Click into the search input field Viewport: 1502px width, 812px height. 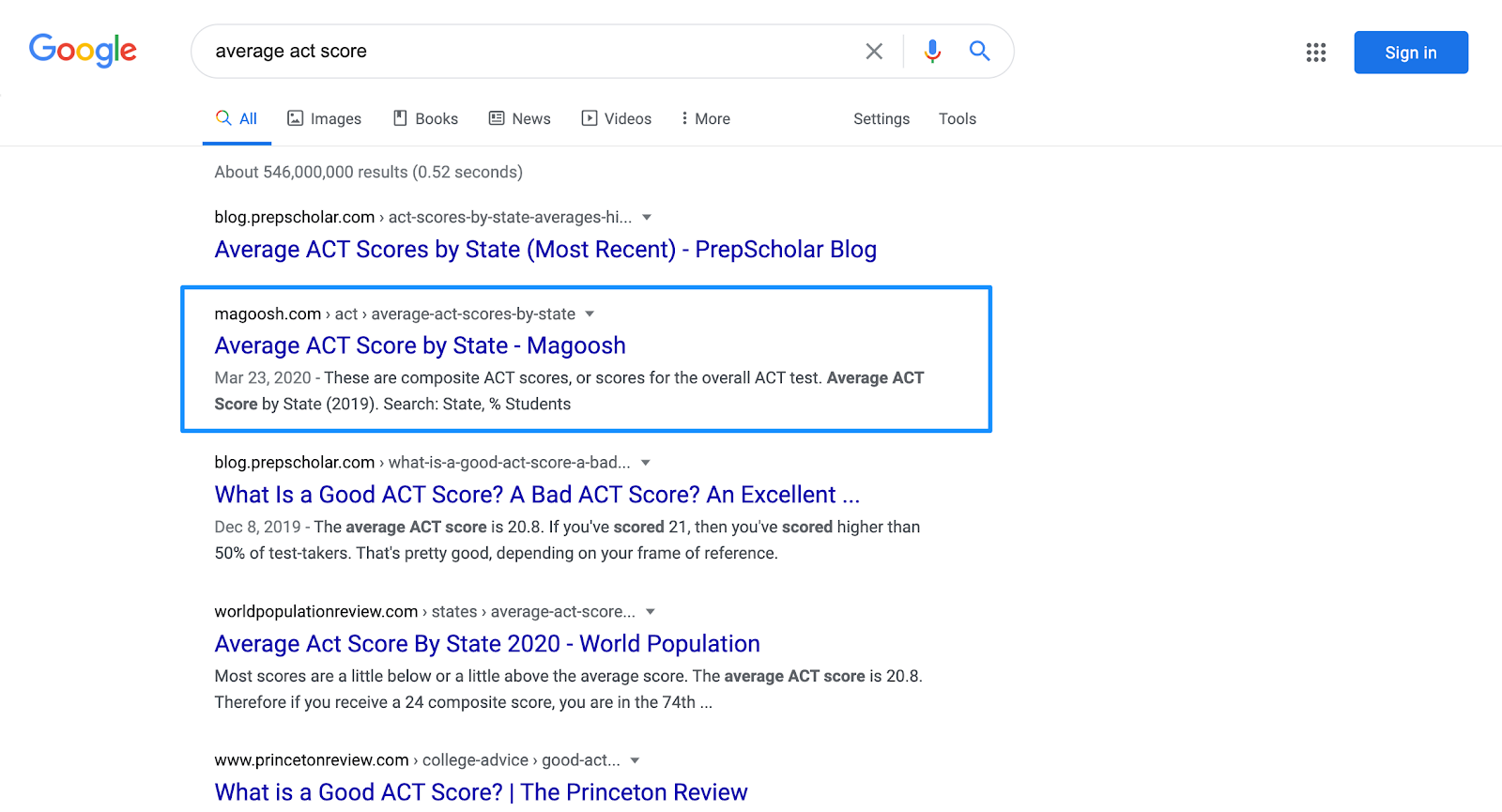pyautogui.click(x=526, y=52)
